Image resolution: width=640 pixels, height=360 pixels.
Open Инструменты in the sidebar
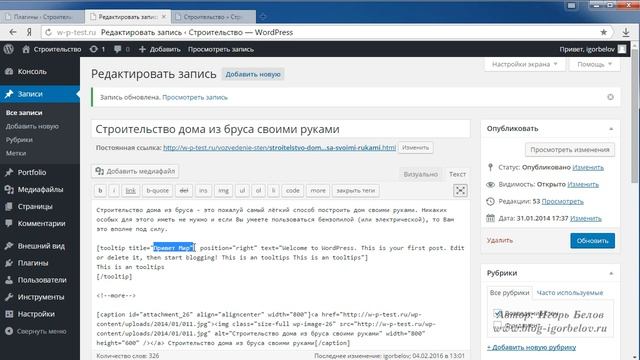[40, 297]
